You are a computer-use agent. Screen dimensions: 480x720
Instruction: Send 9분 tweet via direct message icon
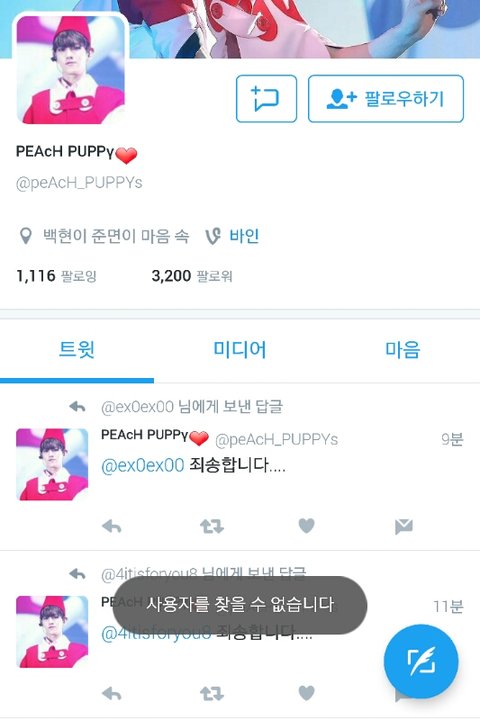coord(404,526)
